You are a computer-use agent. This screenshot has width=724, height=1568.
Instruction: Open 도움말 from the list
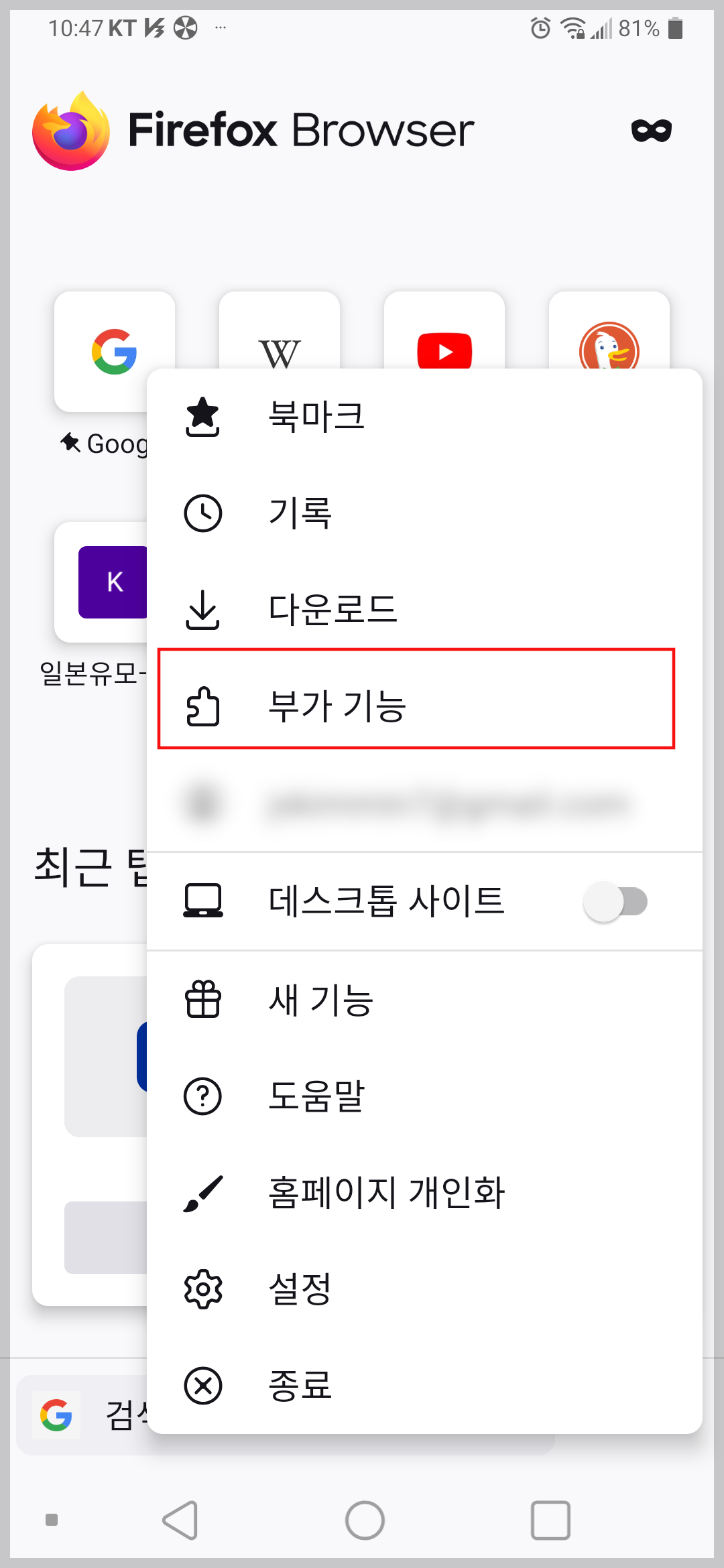[x=316, y=1096]
